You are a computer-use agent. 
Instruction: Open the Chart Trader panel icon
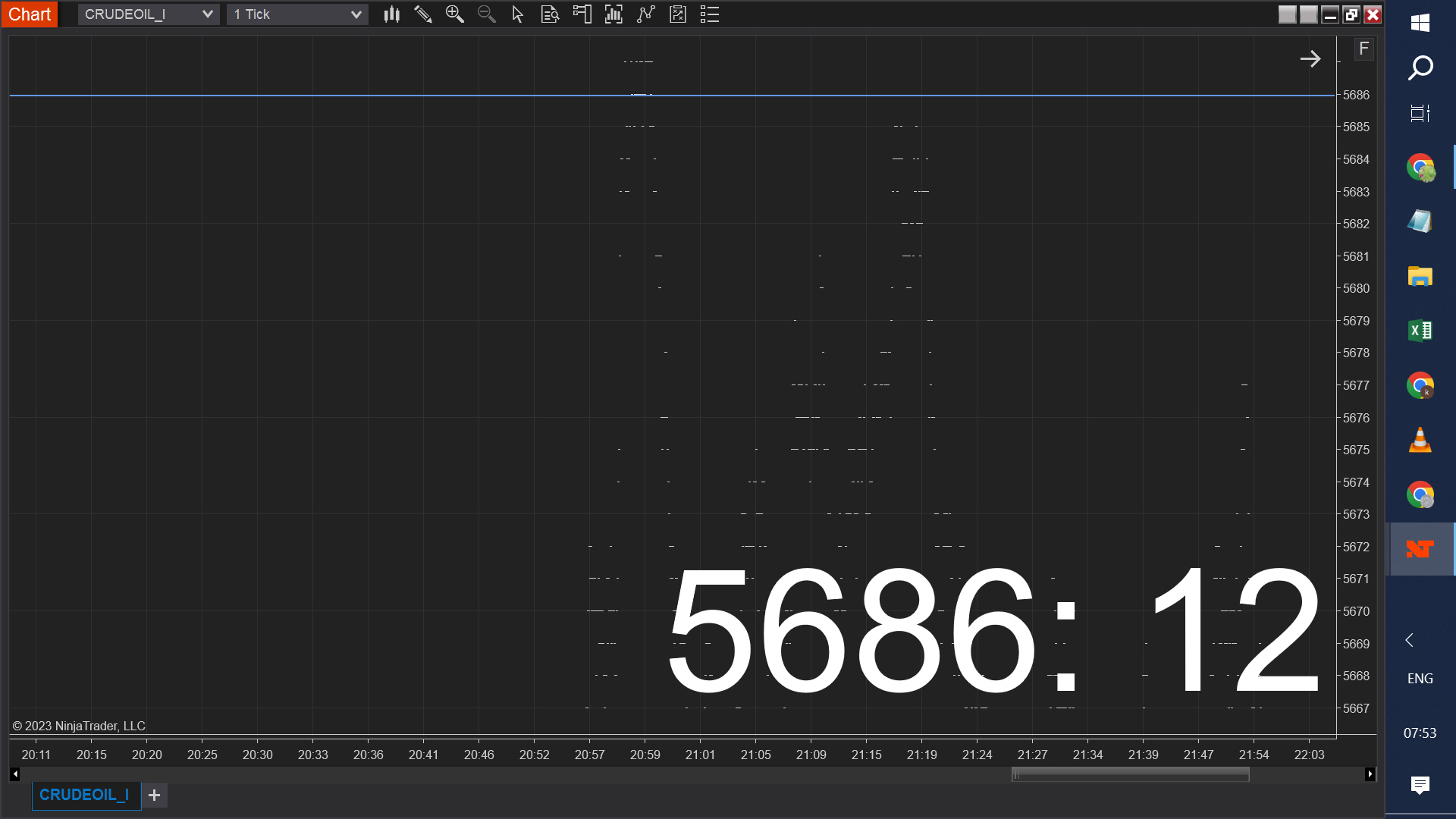[x=582, y=14]
